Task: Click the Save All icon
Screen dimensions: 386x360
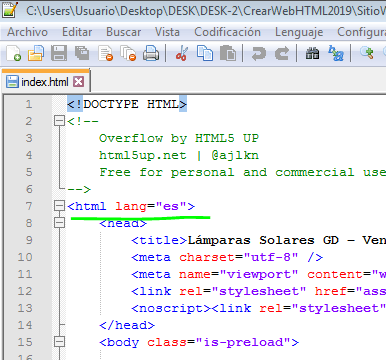Action: (x=82, y=53)
